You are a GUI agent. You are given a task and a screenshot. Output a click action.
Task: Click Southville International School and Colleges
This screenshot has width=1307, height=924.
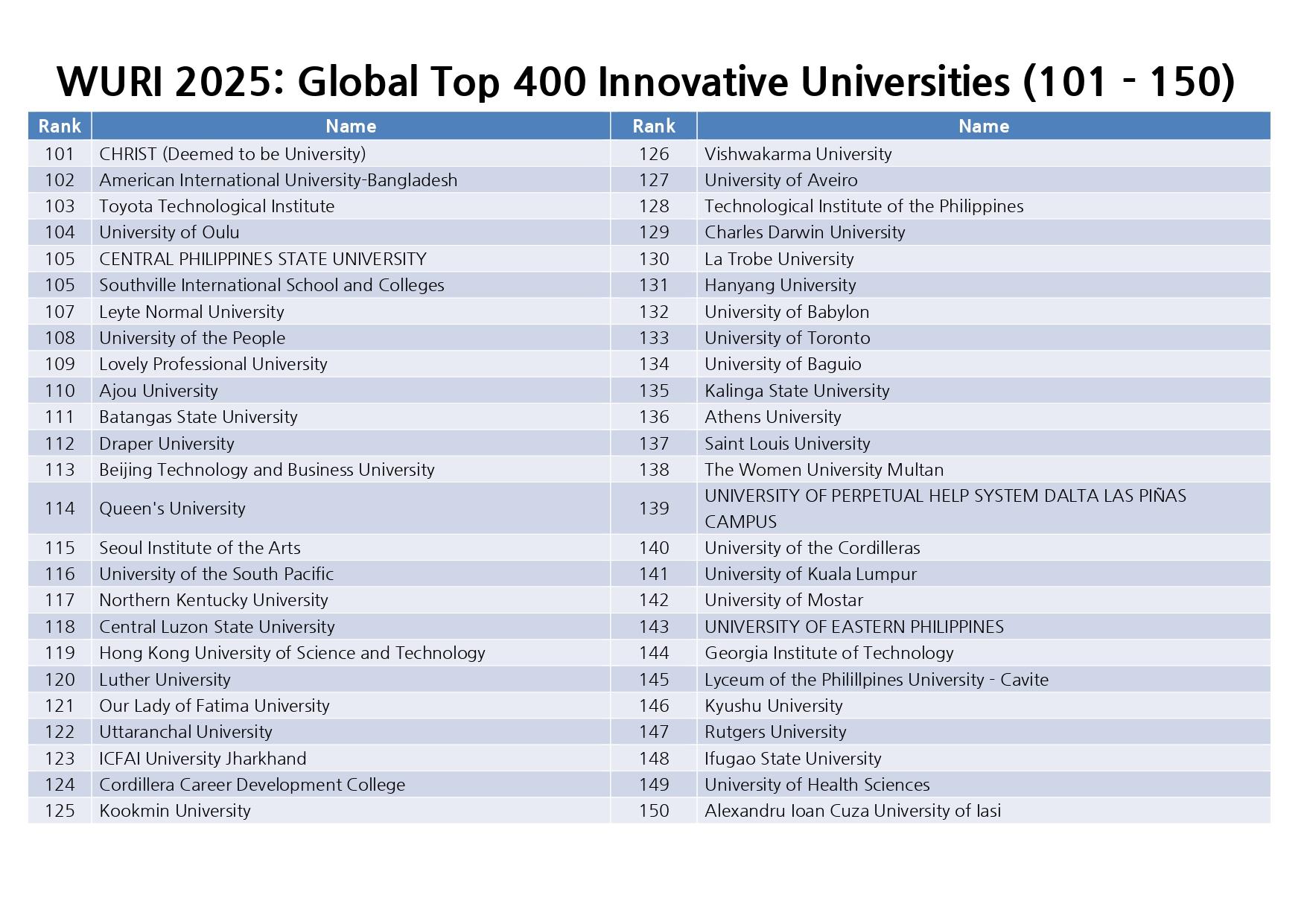pyautogui.click(x=272, y=285)
